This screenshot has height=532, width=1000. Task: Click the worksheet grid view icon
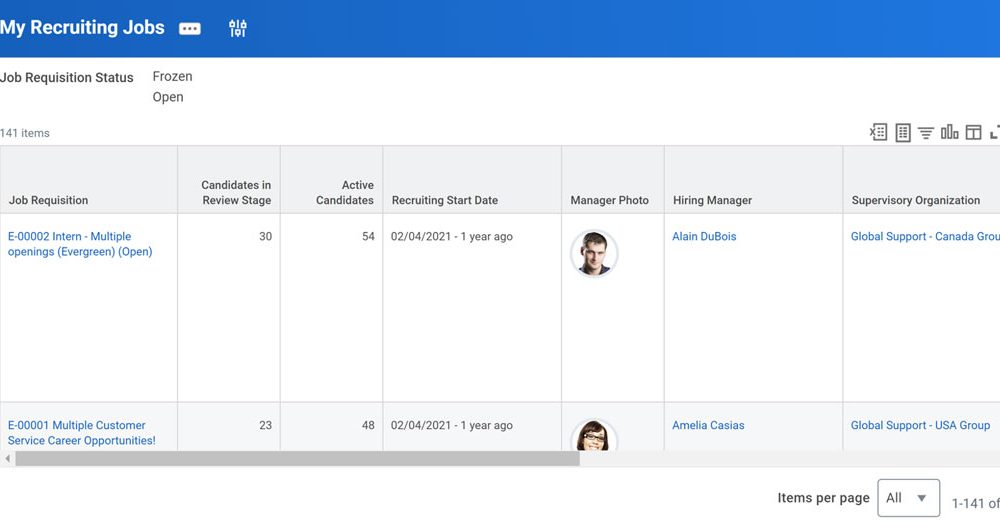coord(902,132)
